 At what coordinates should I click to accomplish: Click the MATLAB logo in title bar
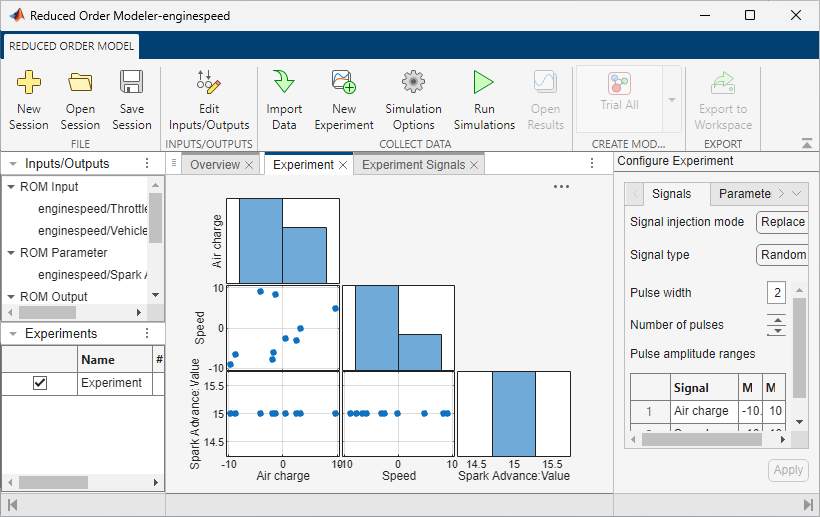point(17,15)
